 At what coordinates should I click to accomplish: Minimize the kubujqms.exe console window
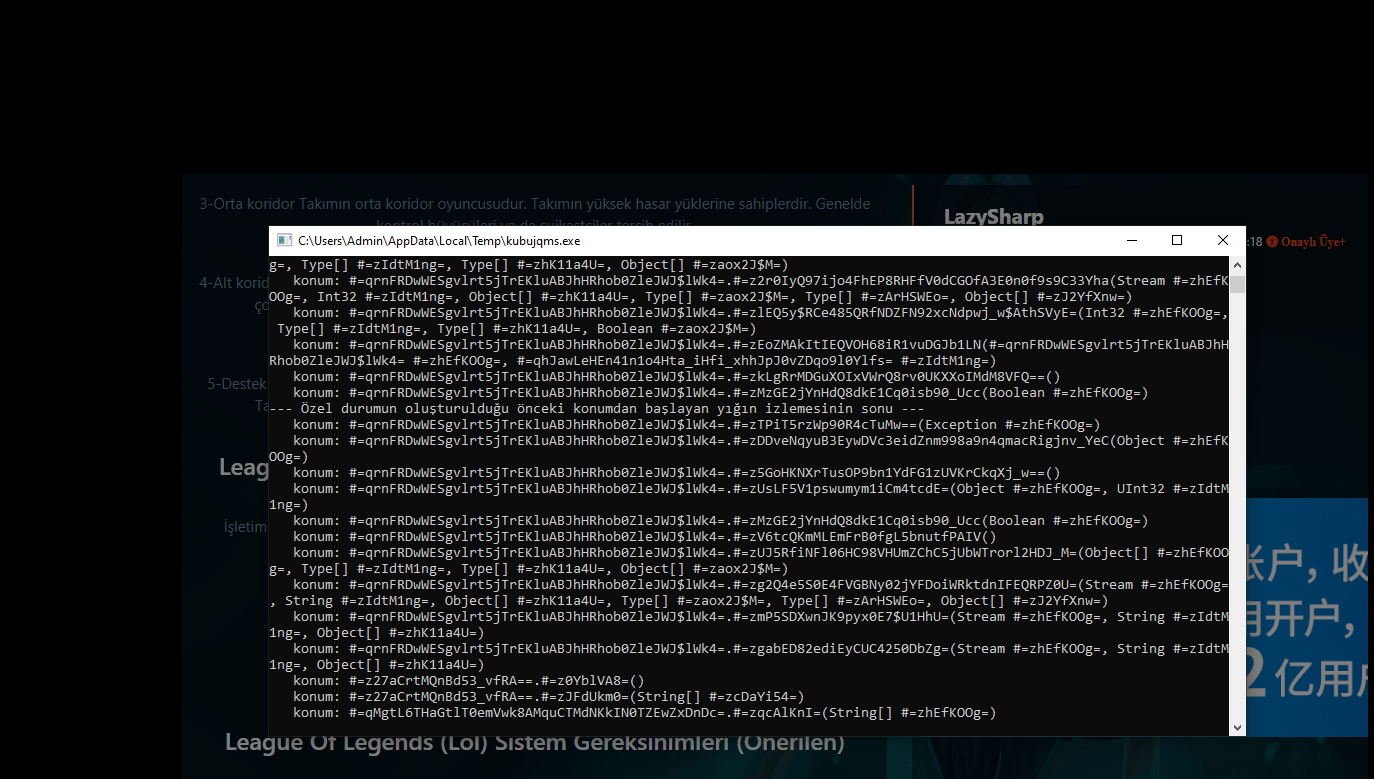pyautogui.click(x=1132, y=241)
